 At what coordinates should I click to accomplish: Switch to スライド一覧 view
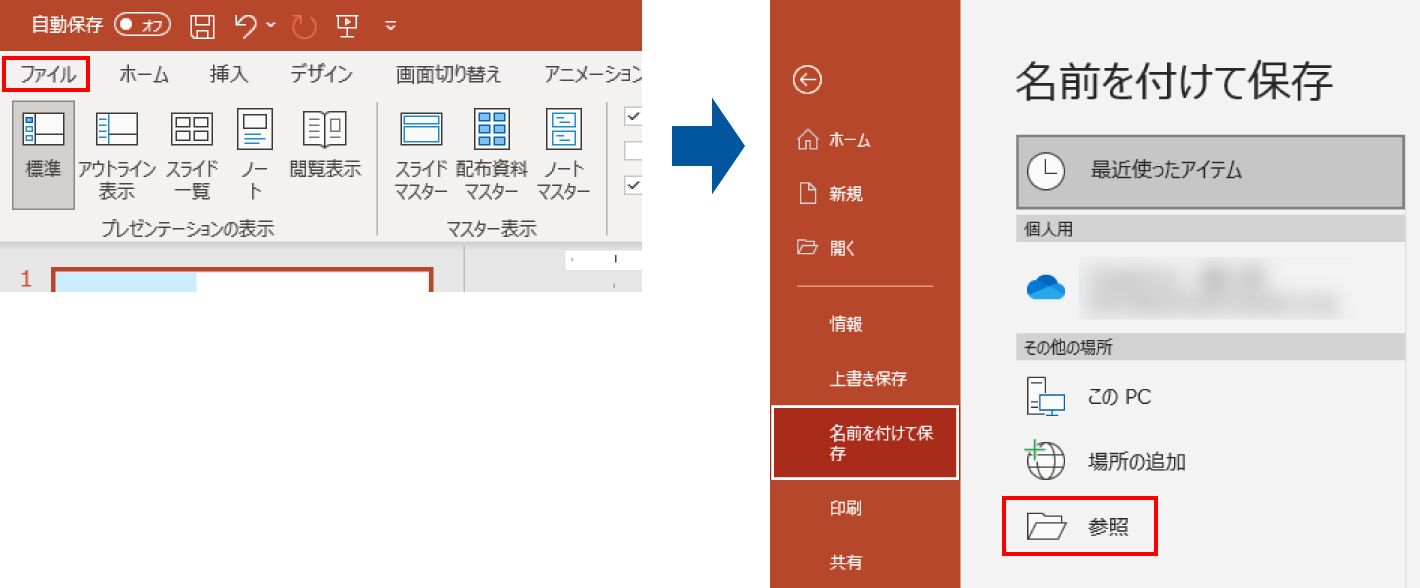pyautogui.click(x=193, y=154)
